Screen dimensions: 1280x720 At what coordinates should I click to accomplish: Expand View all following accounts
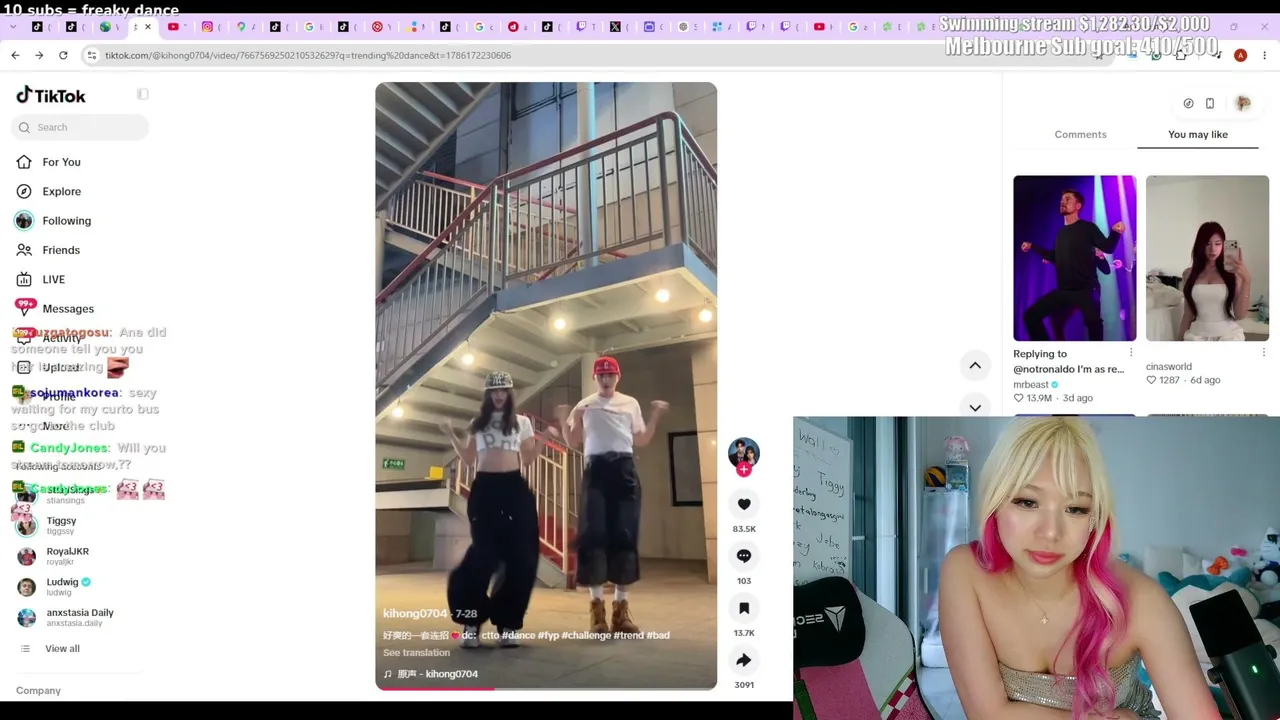[62, 649]
